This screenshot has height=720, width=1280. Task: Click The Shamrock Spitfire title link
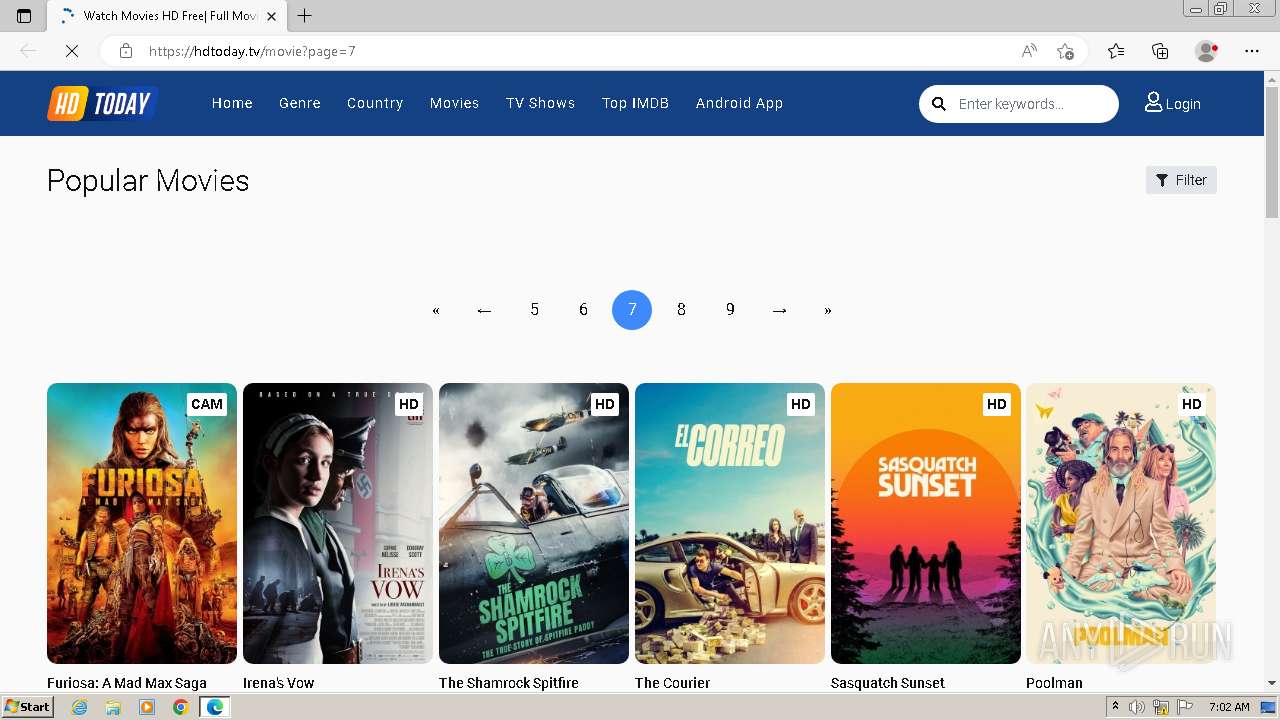pyautogui.click(x=509, y=683)
